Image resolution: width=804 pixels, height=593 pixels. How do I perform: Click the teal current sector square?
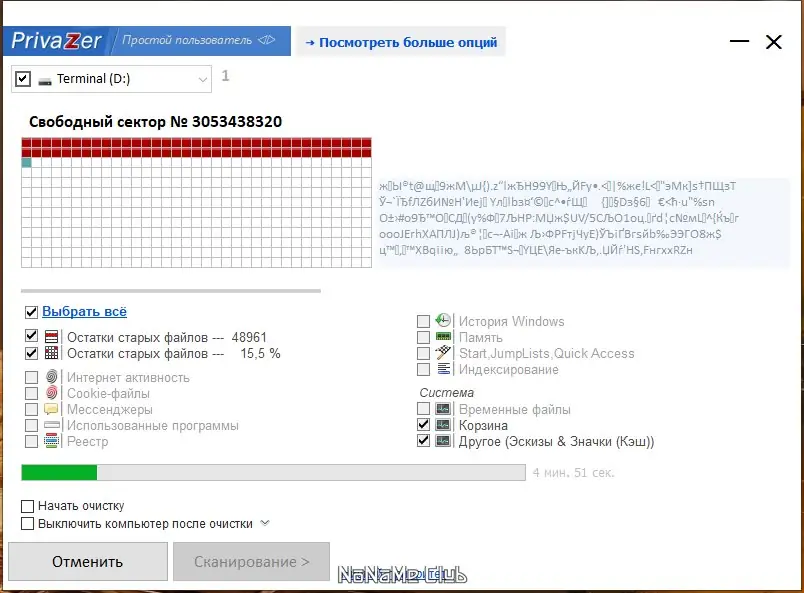pyautogui.click(x=27, y=163)
